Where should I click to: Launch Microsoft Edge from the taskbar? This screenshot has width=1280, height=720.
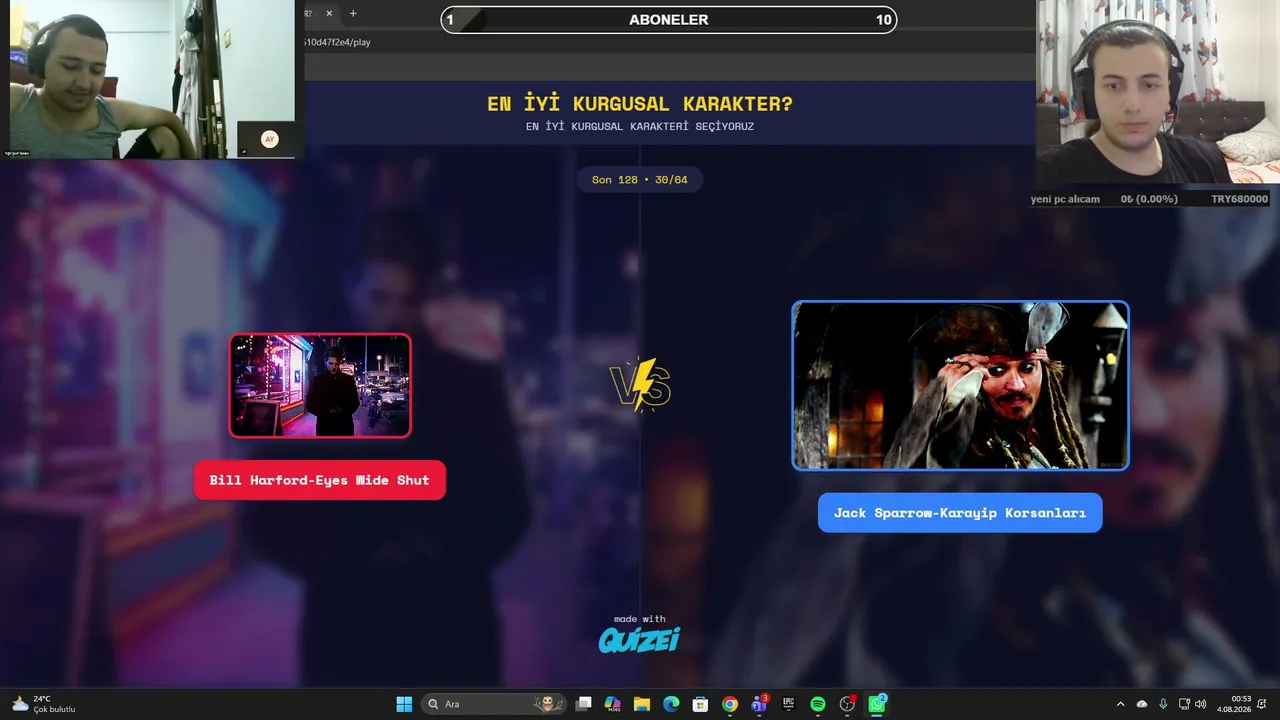point(671,704)
